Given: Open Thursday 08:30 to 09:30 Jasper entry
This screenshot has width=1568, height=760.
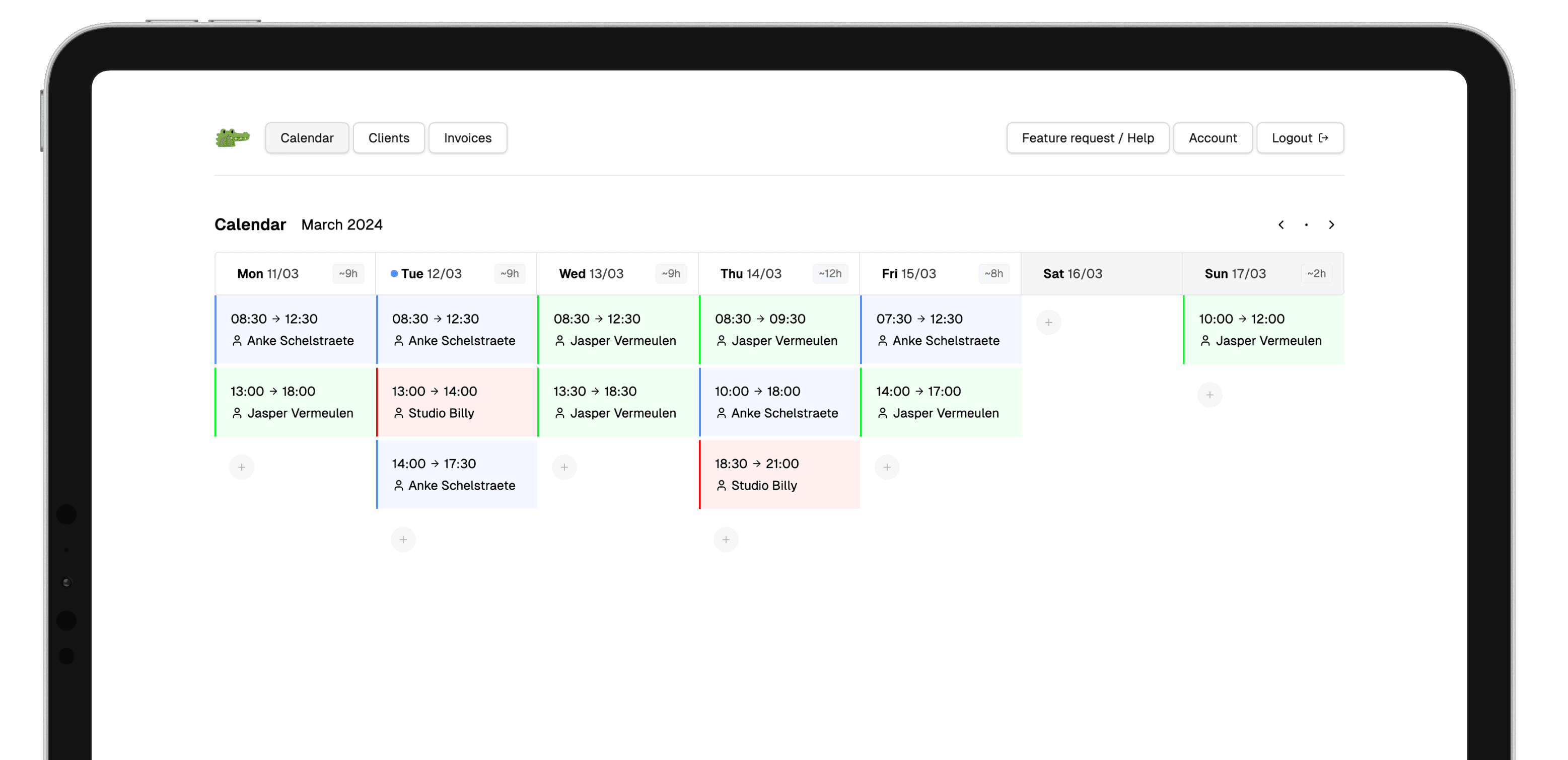Looking at the screenshot, I should click(x=779, y=330).
